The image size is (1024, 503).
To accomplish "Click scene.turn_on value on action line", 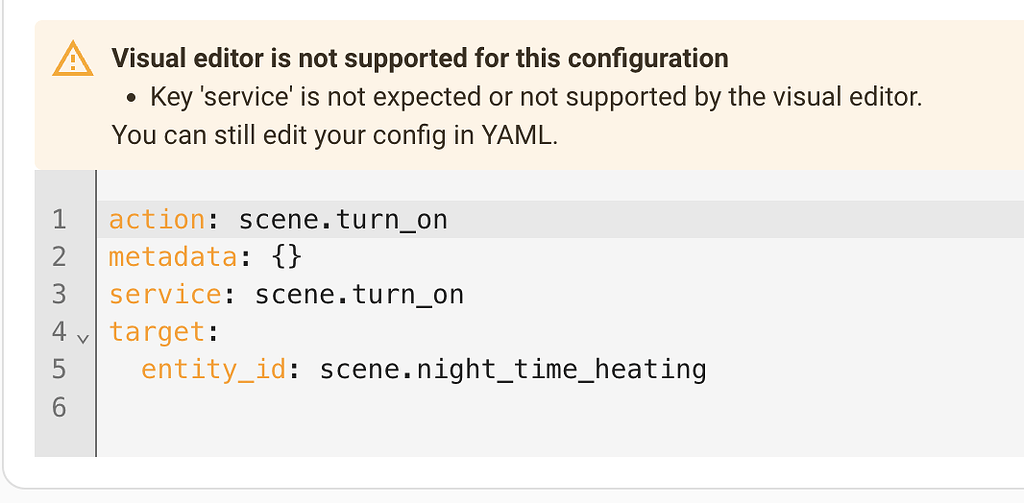I will pos(343,219).
